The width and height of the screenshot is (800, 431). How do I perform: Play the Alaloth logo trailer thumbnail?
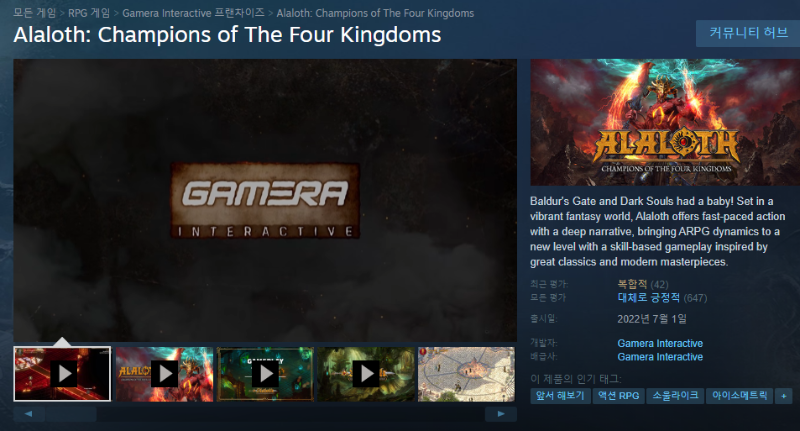tap(164, 374)
